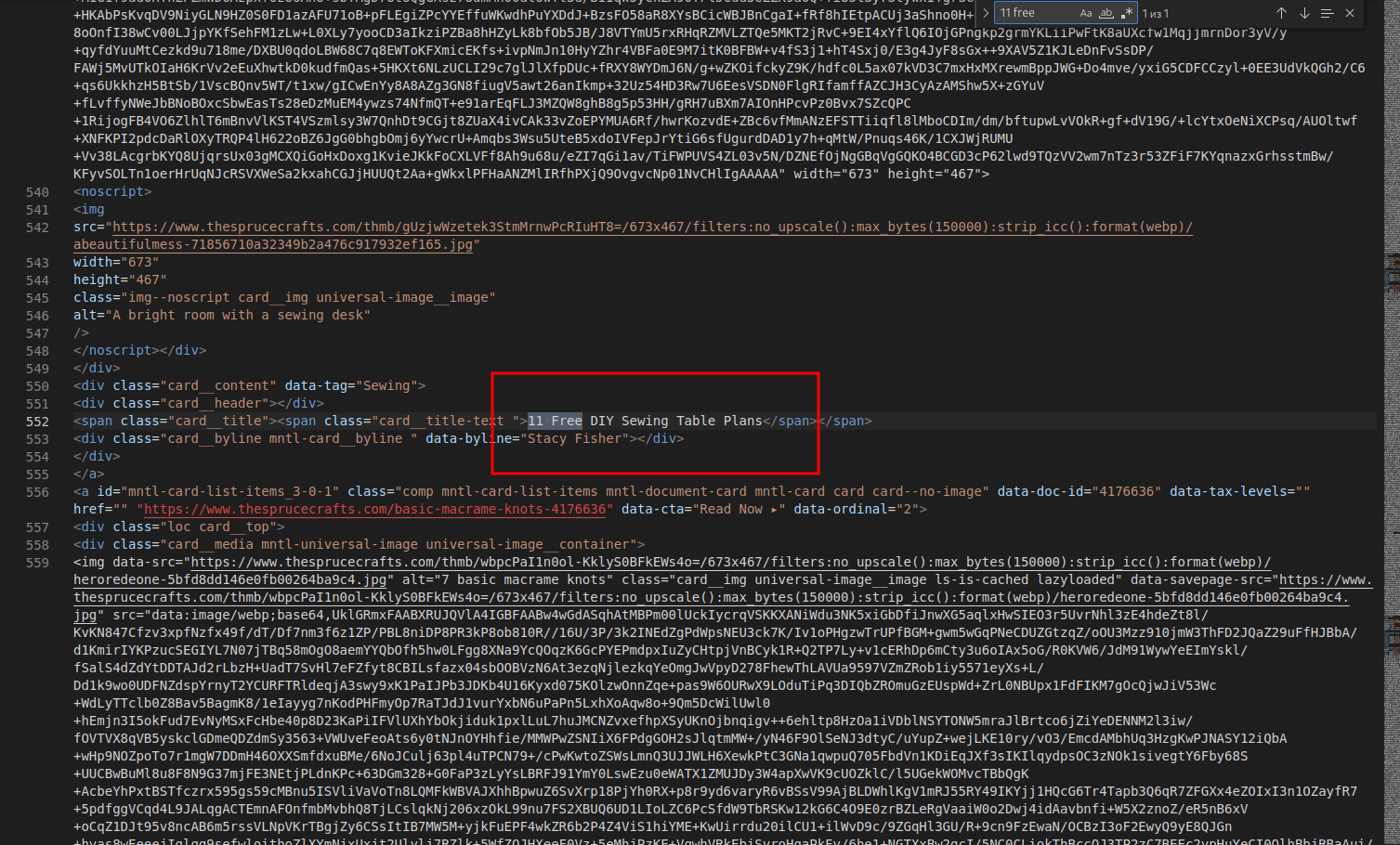Viewport: 1400px width, 845px height.
Task: Close the find widget
Action: point(1350,13)
